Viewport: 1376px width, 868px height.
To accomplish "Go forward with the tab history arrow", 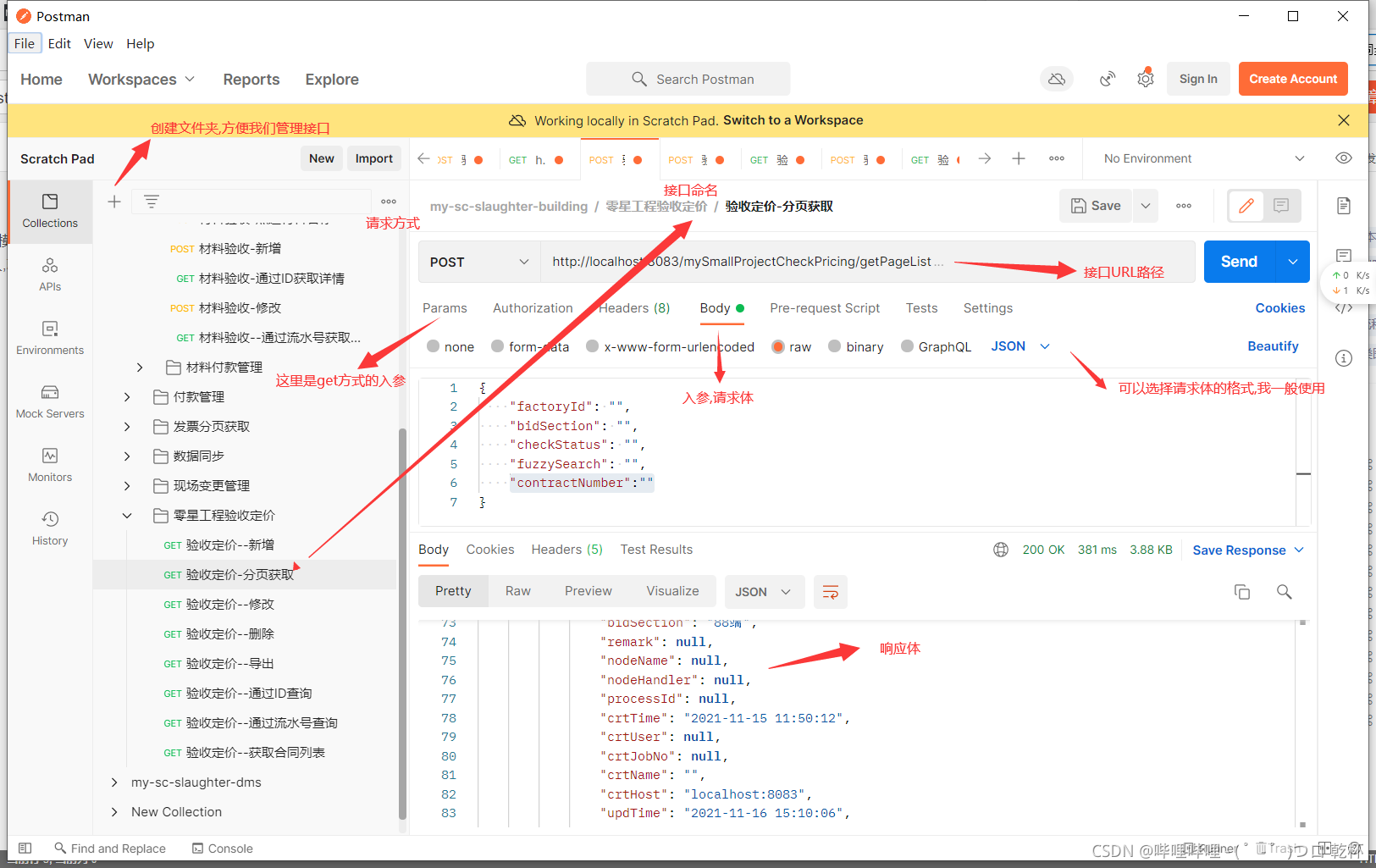I will [x=985, y=158].
